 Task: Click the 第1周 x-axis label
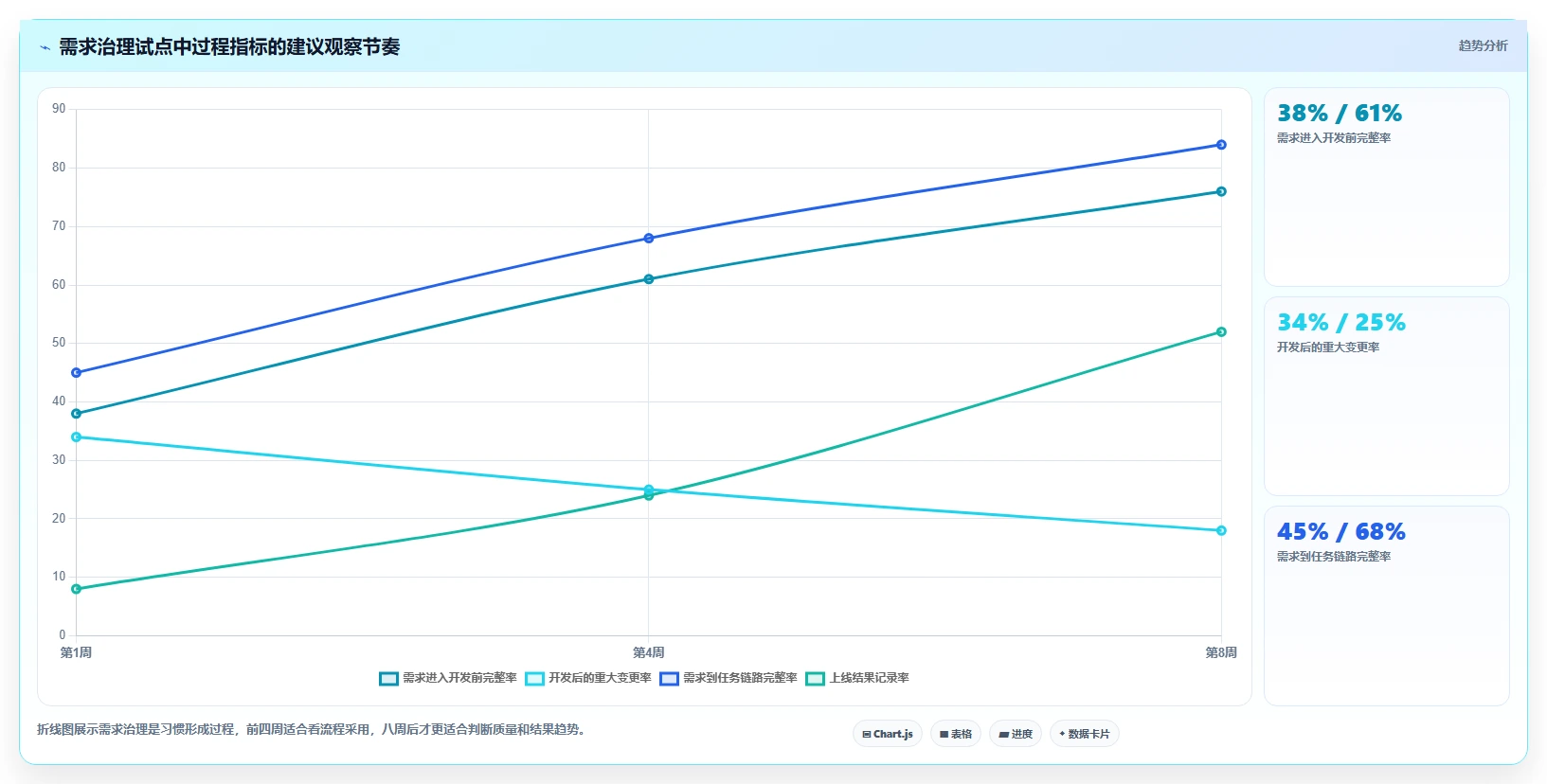pos(77,653)
